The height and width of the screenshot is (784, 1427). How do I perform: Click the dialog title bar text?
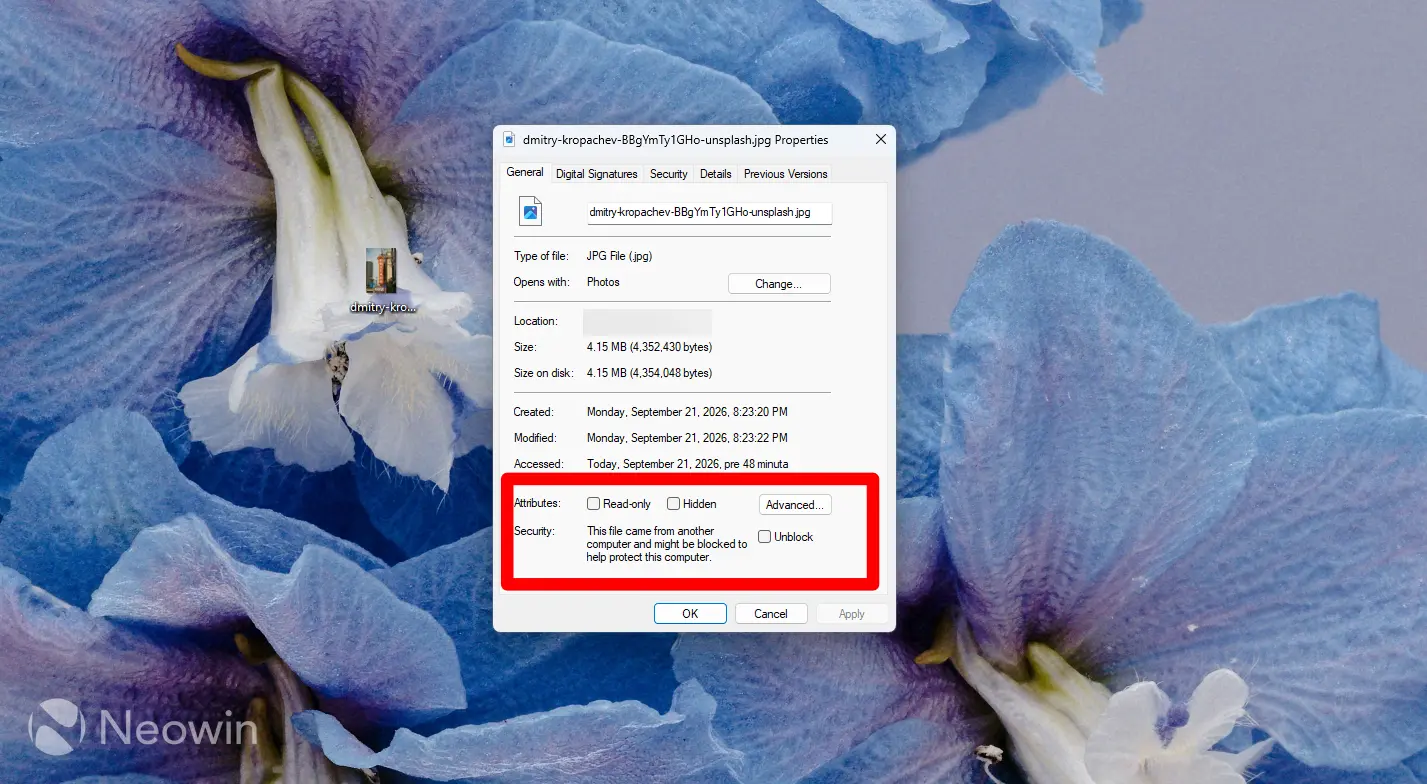pos(676,140)
